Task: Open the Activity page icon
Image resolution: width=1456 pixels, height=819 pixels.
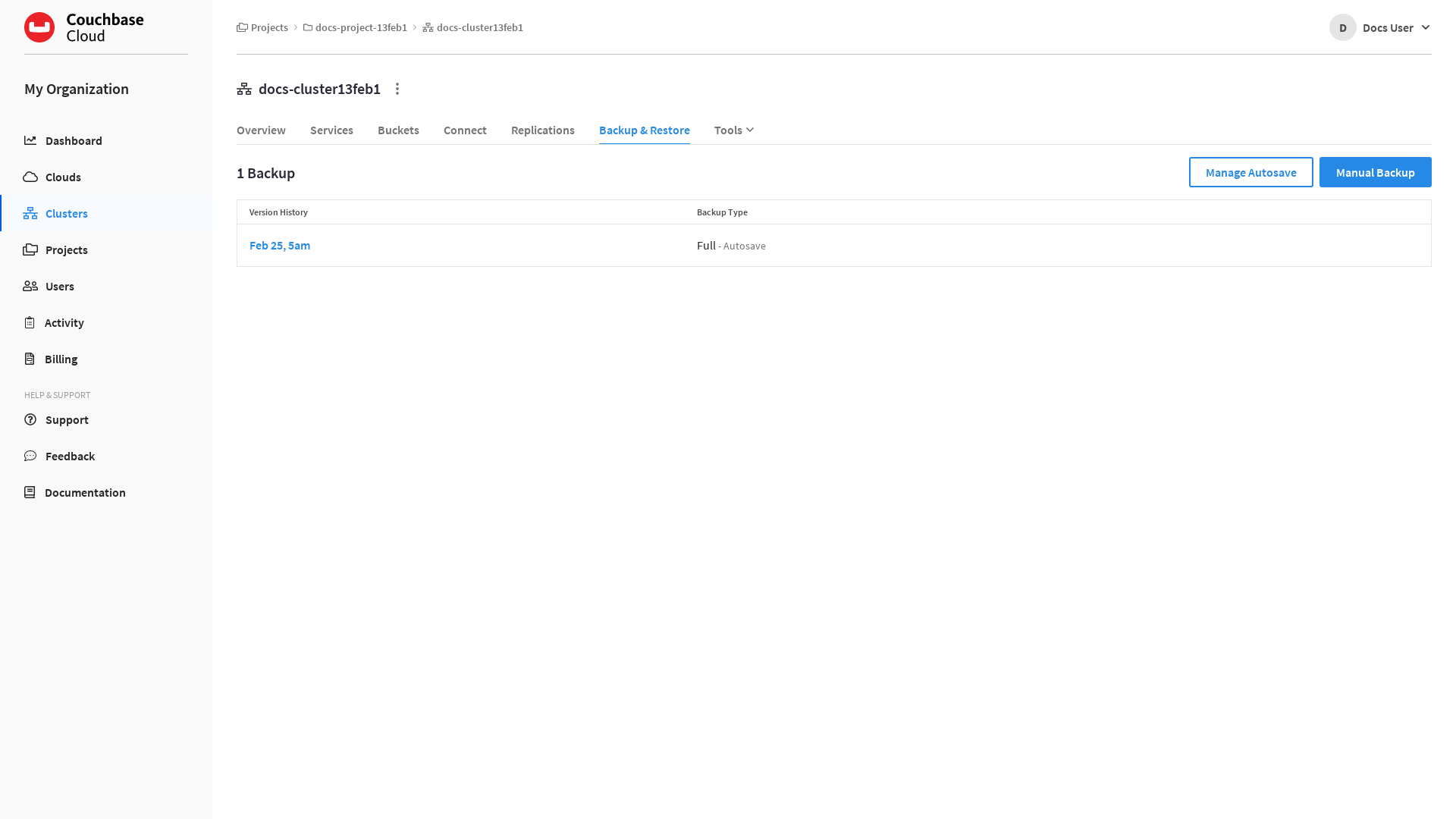Action: point(30,322)
